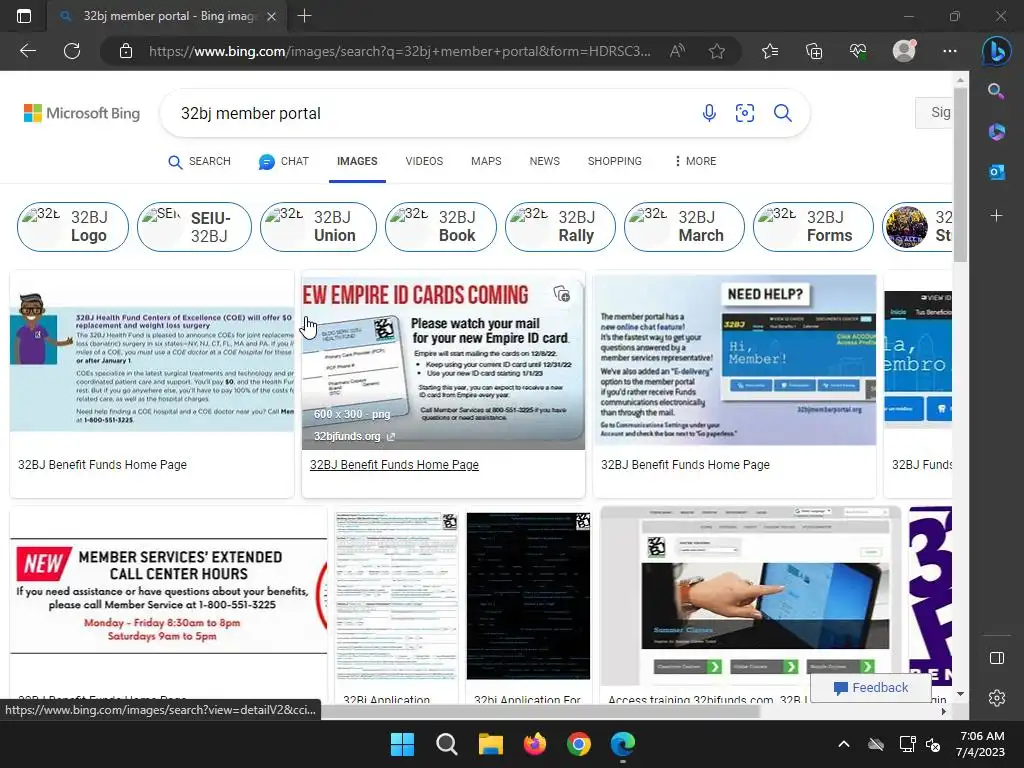
Task: Select the SEIU-32BJ suggestion chip
Action: click(x=194, y=227)
